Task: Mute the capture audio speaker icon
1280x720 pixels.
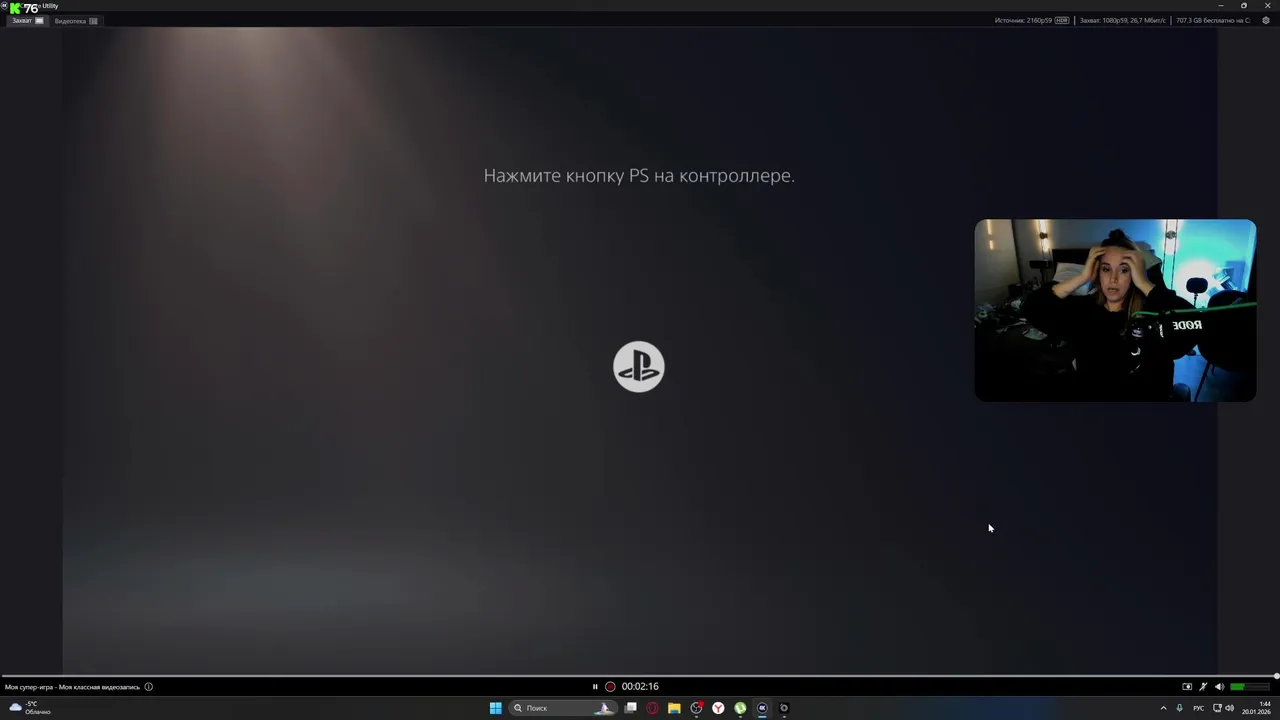Action: pos(1219,687)
